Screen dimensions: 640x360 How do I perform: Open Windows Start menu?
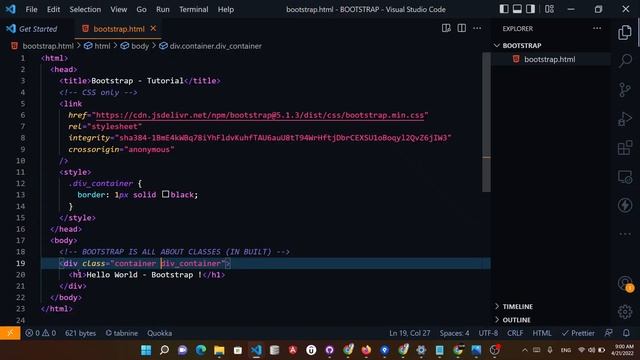[146, 350]
